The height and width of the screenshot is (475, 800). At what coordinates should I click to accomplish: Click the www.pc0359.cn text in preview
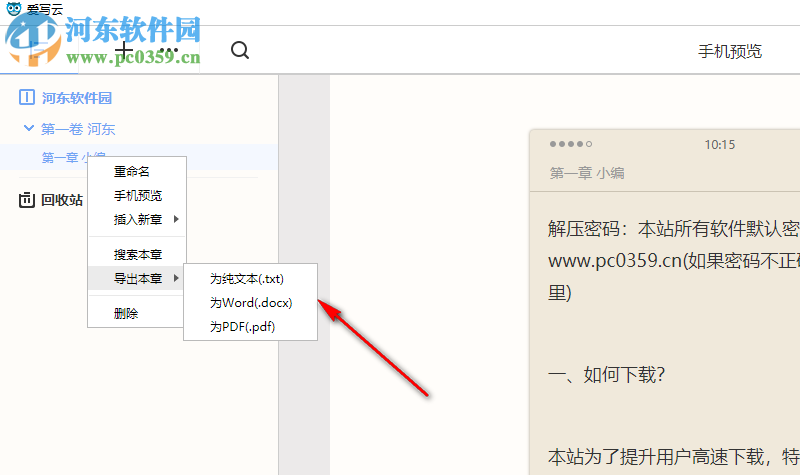coord(615,261)
